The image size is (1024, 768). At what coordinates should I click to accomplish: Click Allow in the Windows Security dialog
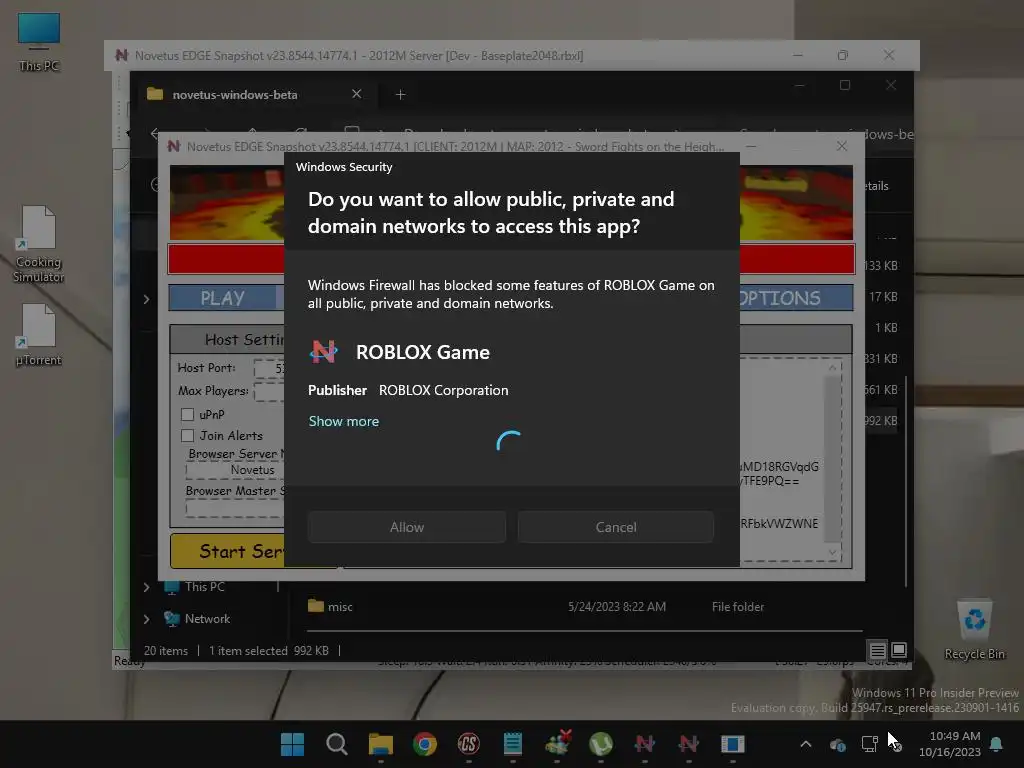(x=406, y=527)
